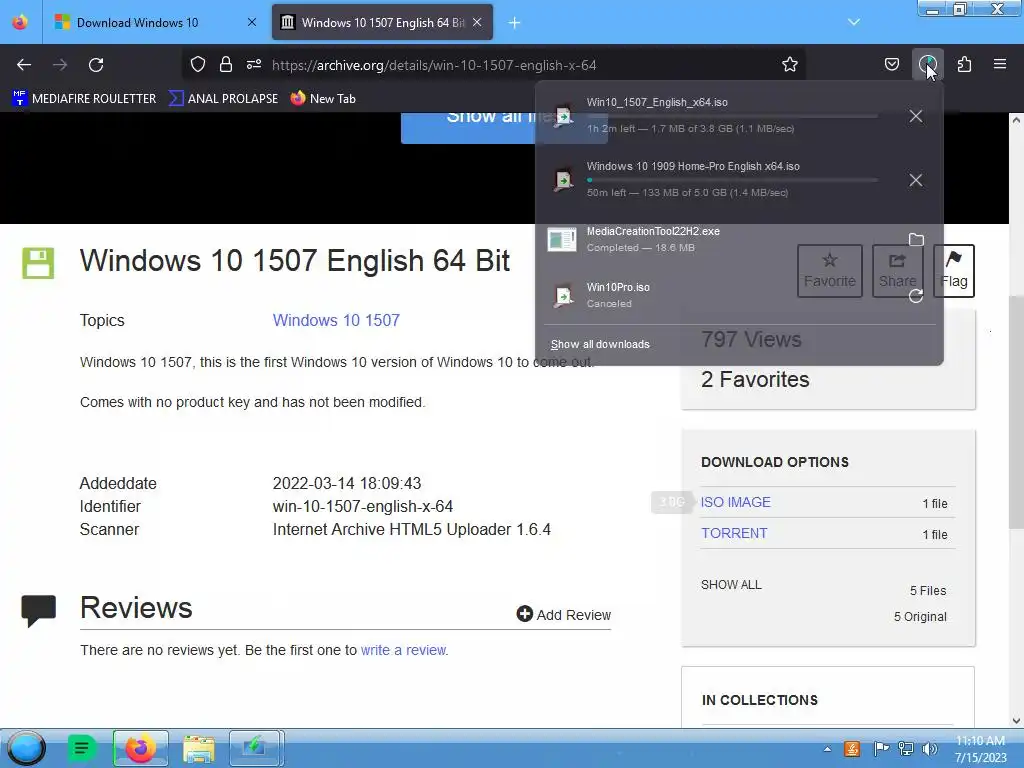
Task: Favorite this archive item
Action: [x=829, y=270]
